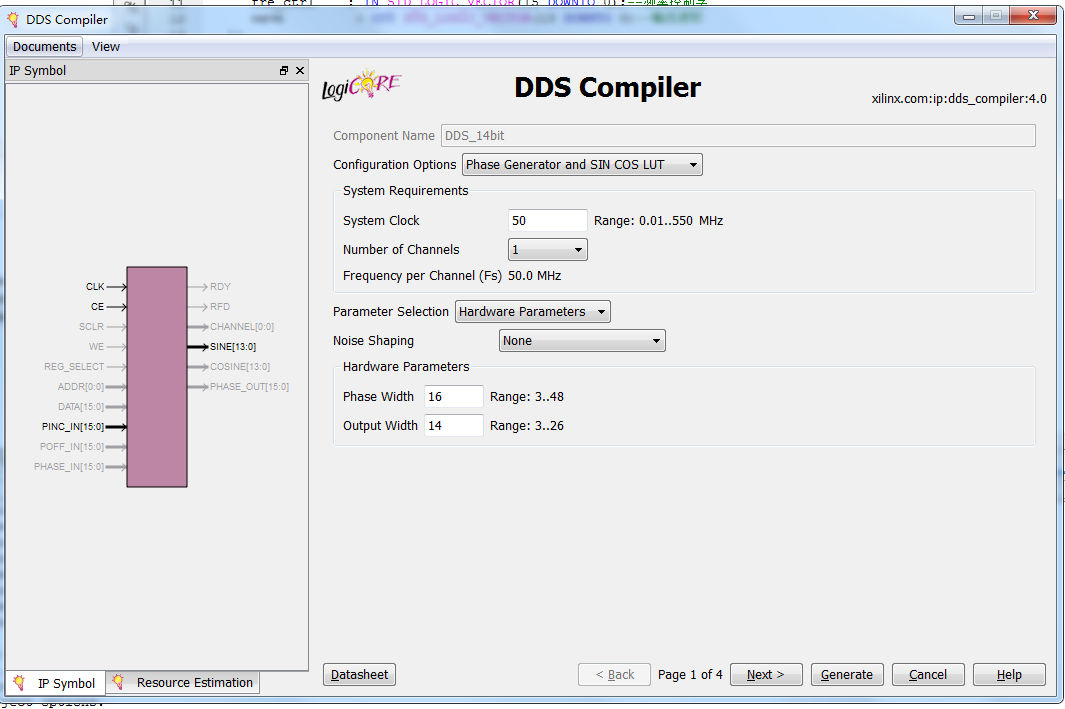Click the SCLR port label
The image size is (1065, 709).
coord(91,327)
